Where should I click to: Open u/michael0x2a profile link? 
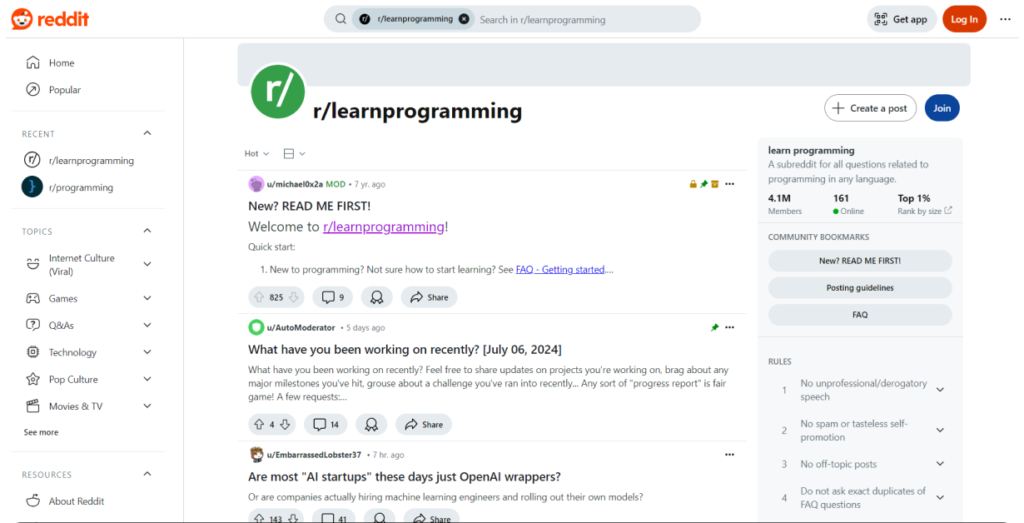click(295, 184)
